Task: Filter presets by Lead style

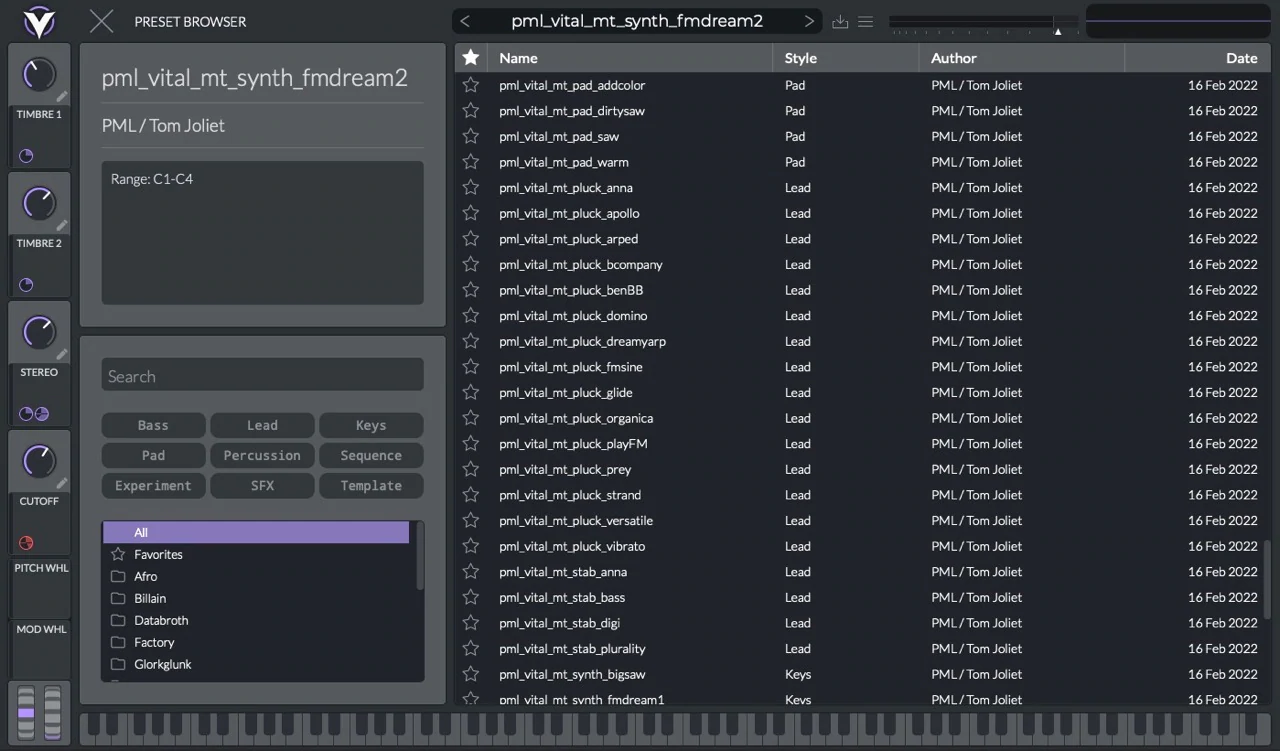Action: (x=262, y=425)
